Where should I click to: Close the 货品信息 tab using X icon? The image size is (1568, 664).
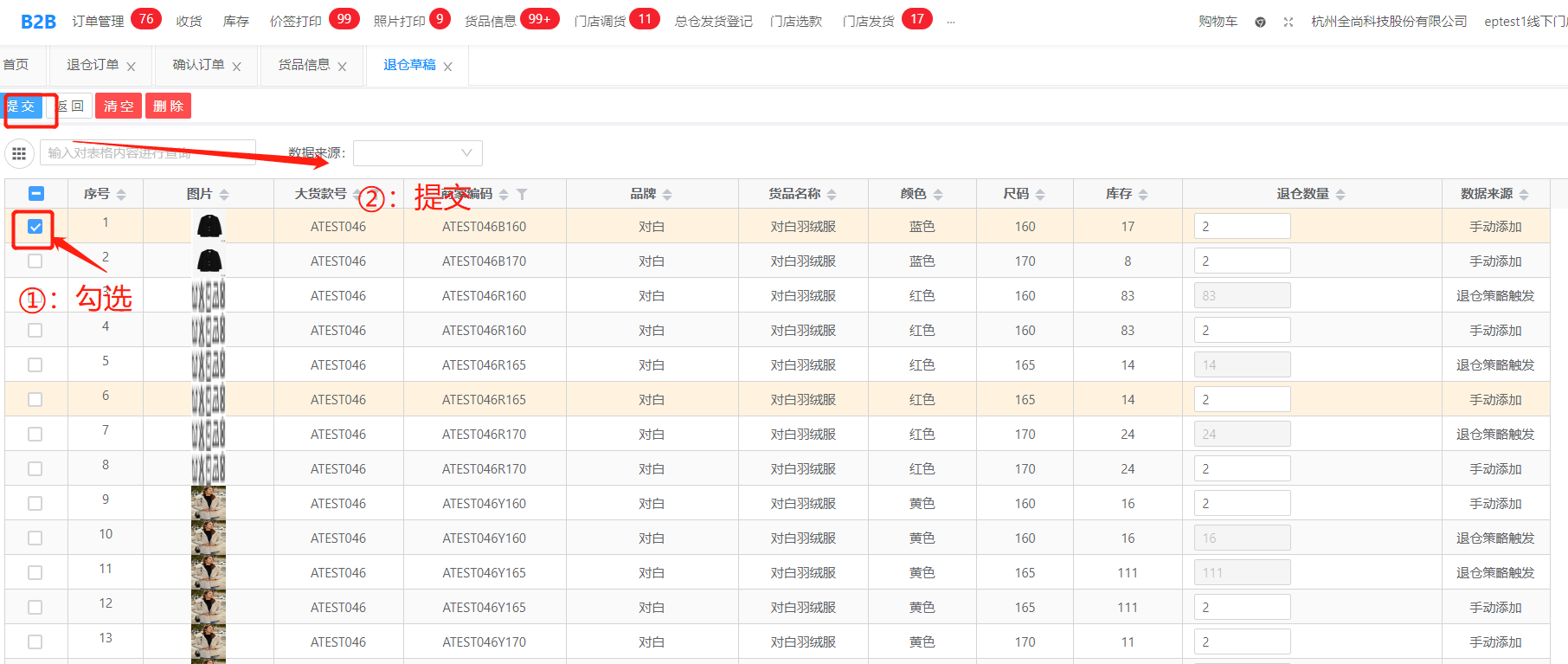pos(343,67)
